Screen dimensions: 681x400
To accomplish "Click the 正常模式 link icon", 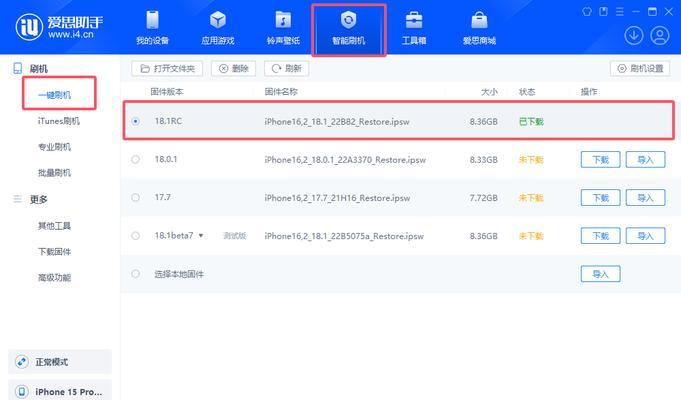I will (x=22, y=362).
